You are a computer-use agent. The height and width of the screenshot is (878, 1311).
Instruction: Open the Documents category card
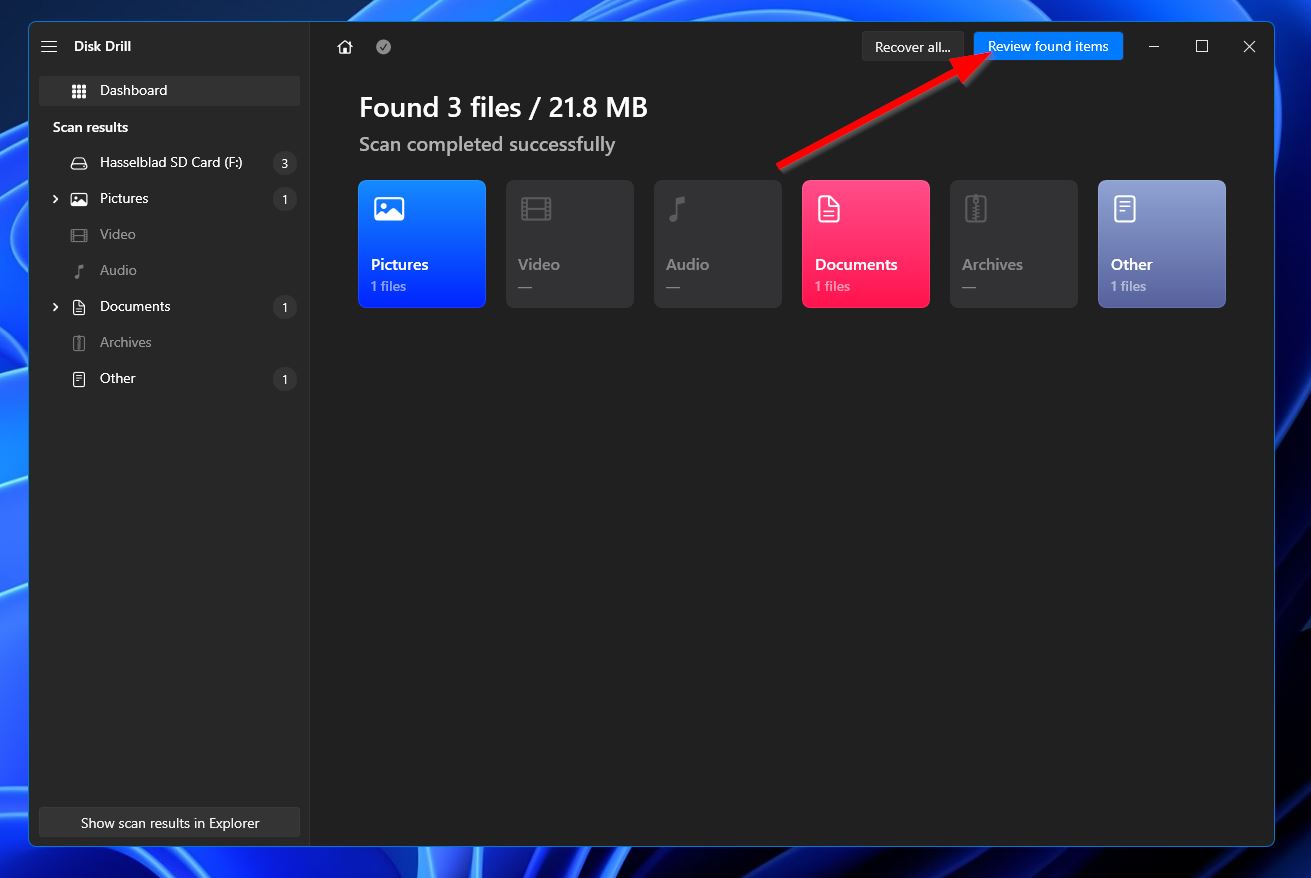[866, 244]
